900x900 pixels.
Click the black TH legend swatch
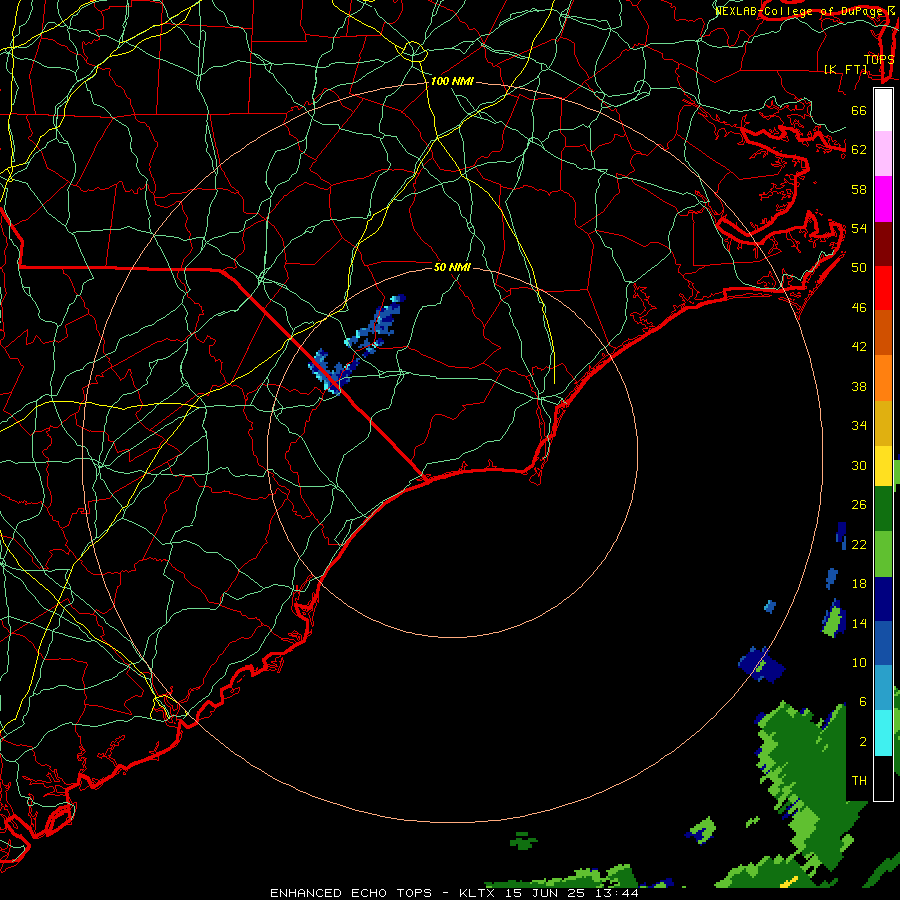[x=883, y=778]
